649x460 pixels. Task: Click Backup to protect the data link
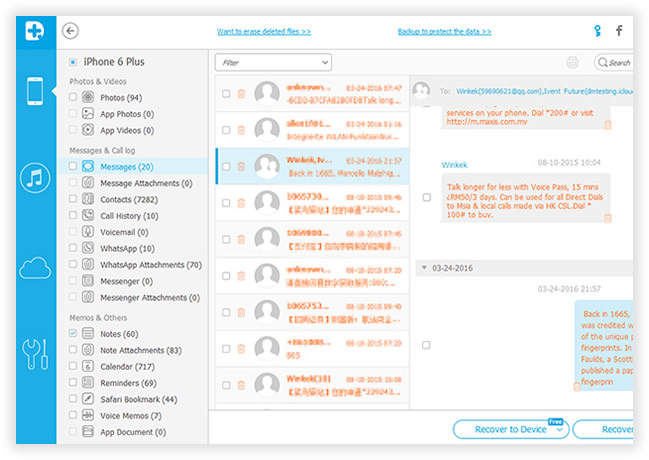pyautogui.click(x=445, y=31)
